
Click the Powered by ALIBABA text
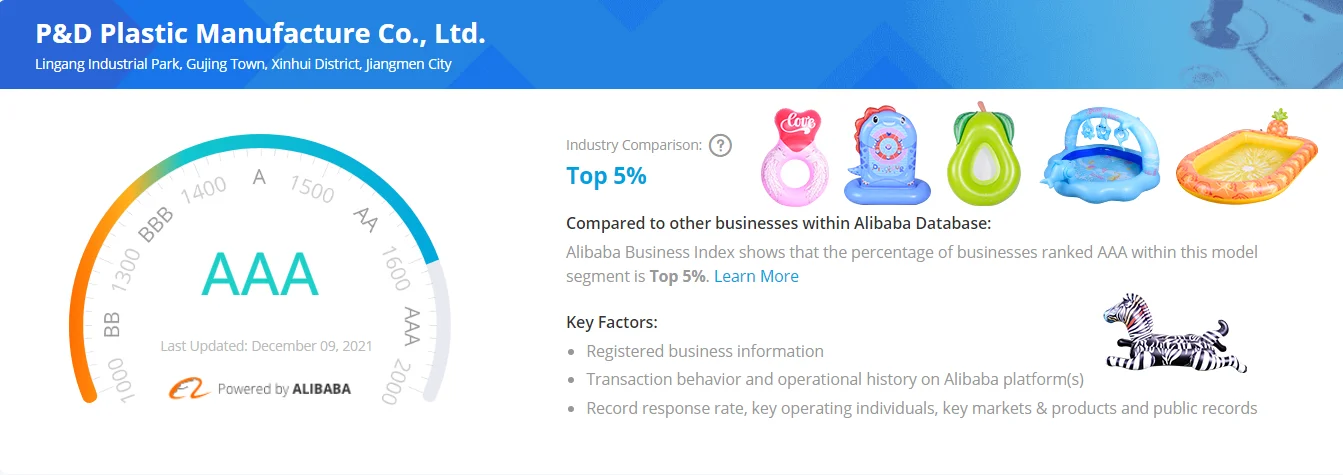[284, 388]
